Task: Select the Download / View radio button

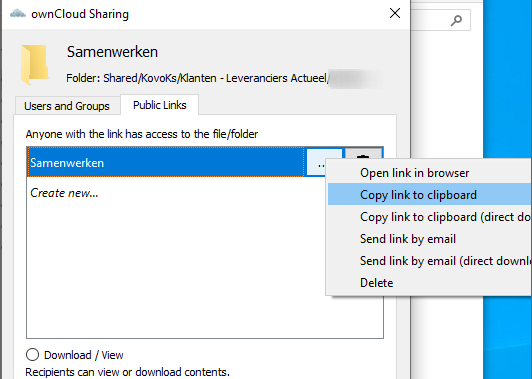Action: [x=32, y=355]
